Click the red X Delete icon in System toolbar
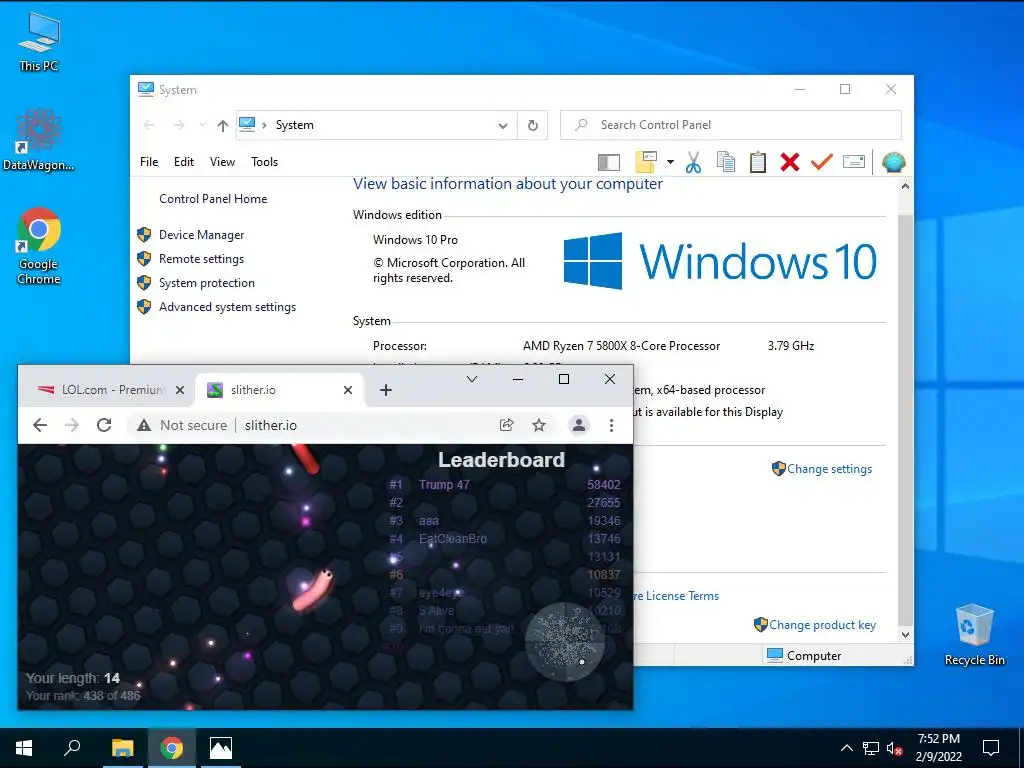This screenshot has width=1024, height=768. pyautogui.click(x=790, y=162)
